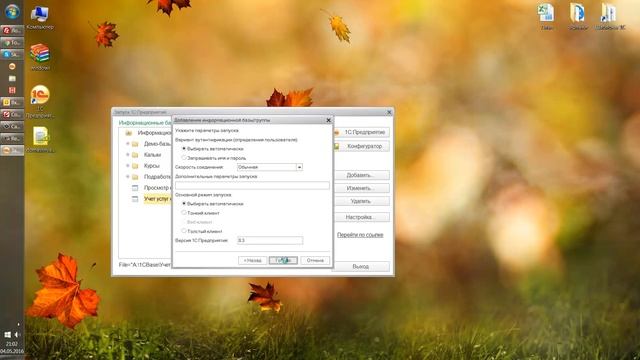640x360 pixels.
Task: Expand the Демо-базы folder in launcher tree
Action: (128, 144)
